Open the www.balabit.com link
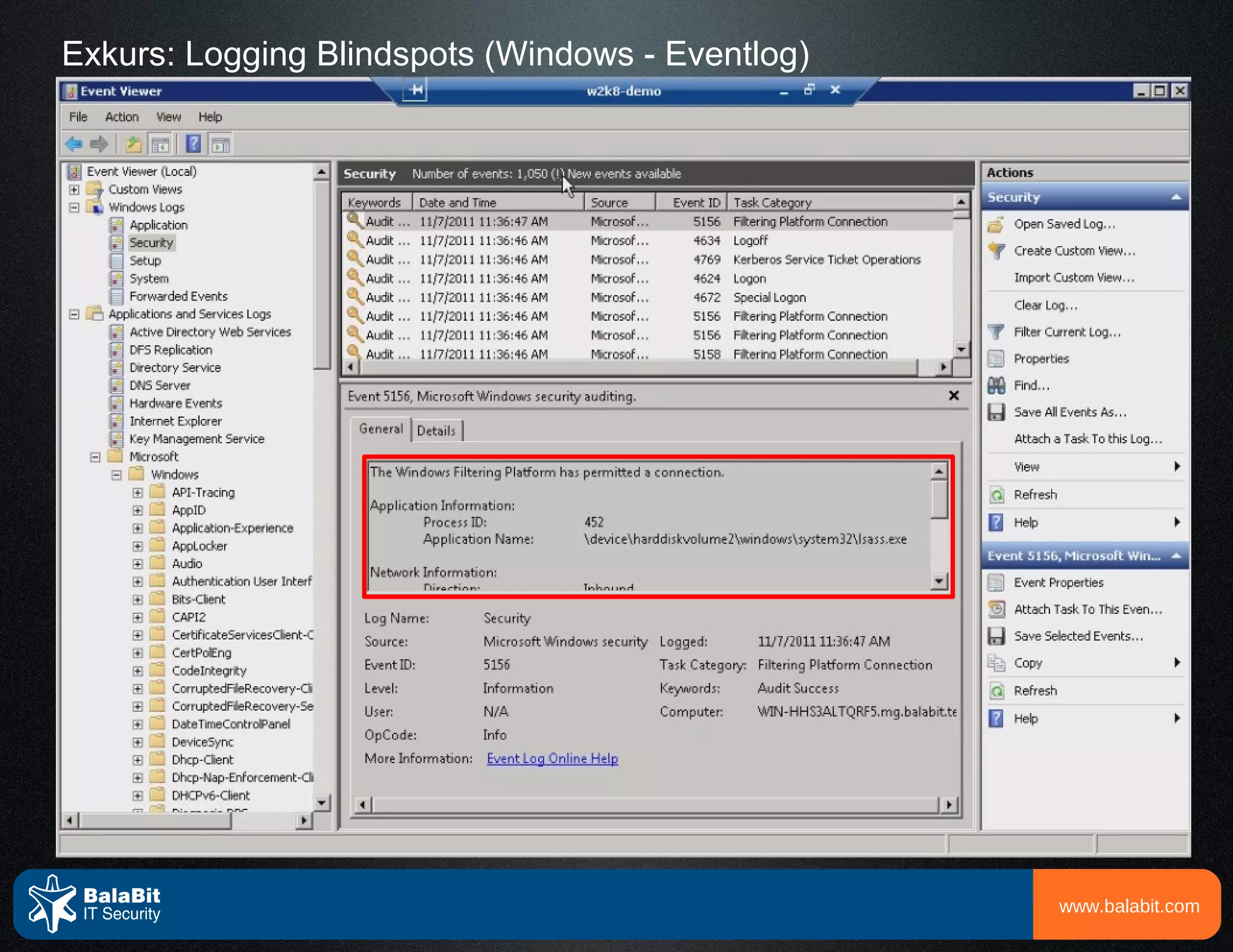 pyautogui.click(x=1129, y=906)
